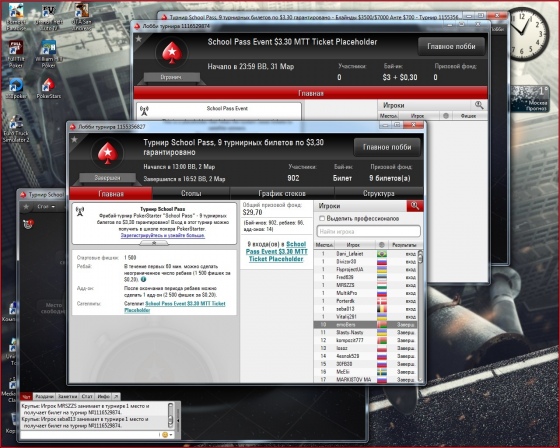Click the favorite star in tournament 1155356827 lobby
This screenshot has width=560, height=448.
coord(74,139)
